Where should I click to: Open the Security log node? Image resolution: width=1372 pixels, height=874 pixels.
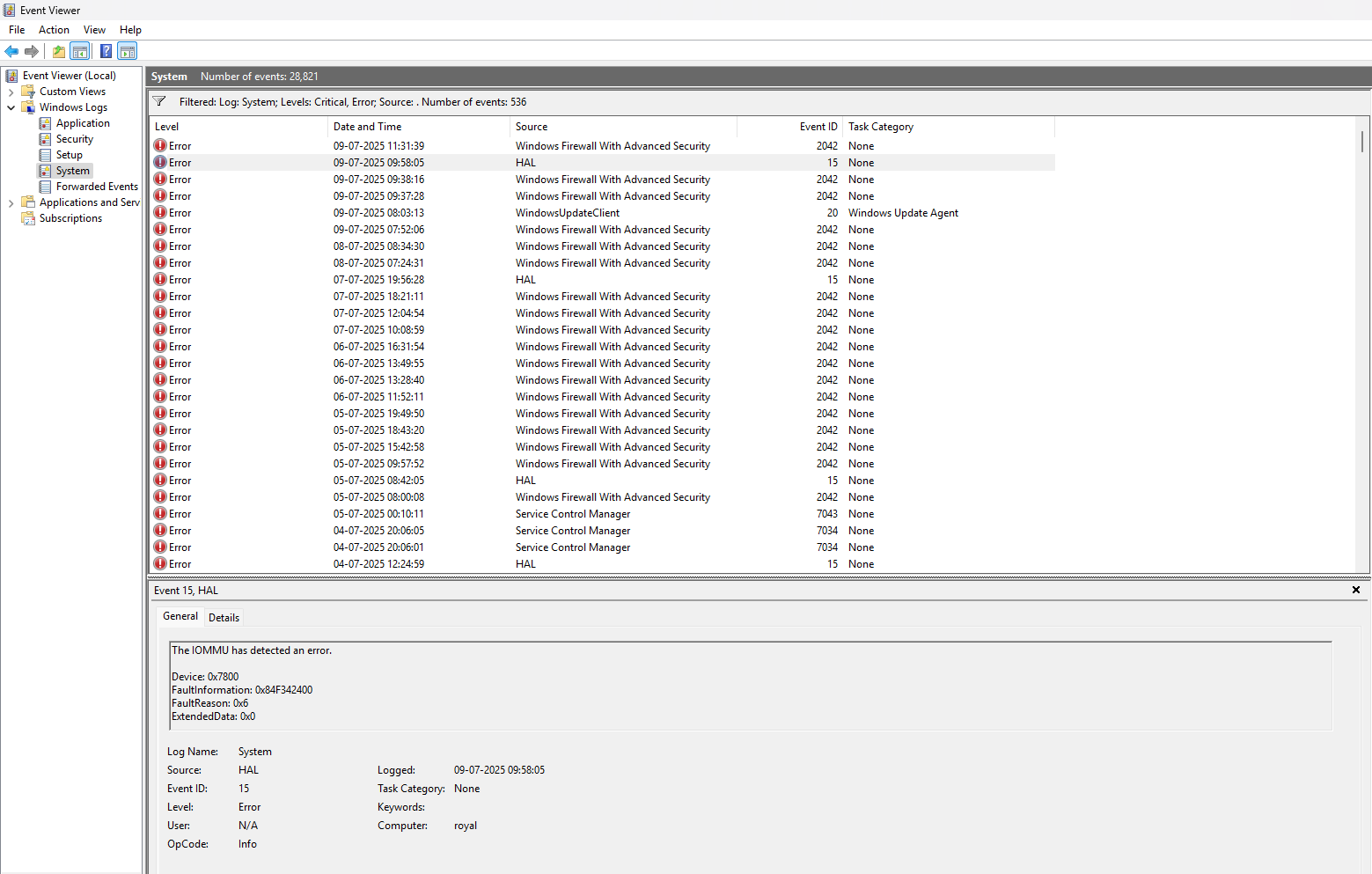[x=74, y=139]
